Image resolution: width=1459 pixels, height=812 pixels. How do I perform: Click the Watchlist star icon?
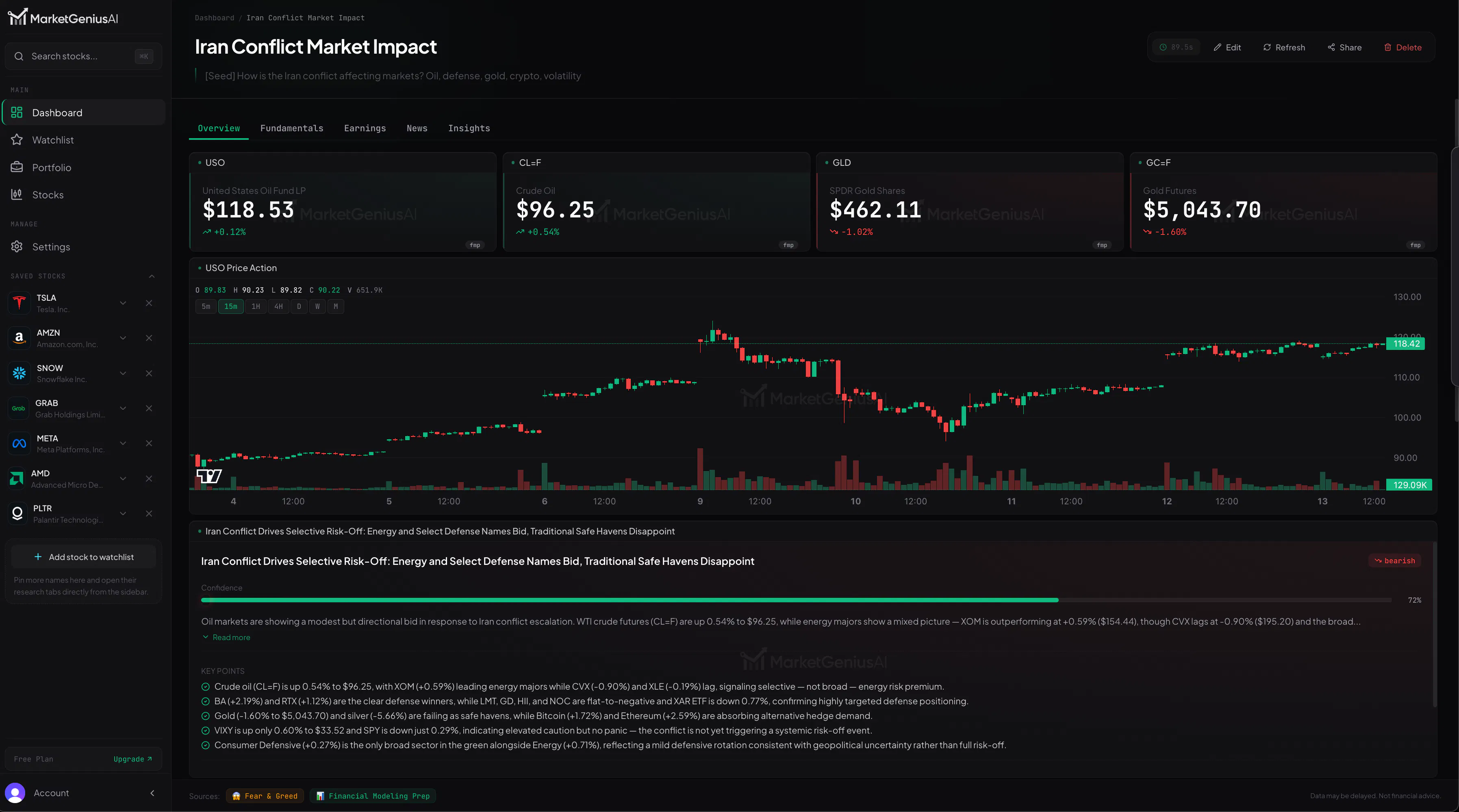point(17,140)
